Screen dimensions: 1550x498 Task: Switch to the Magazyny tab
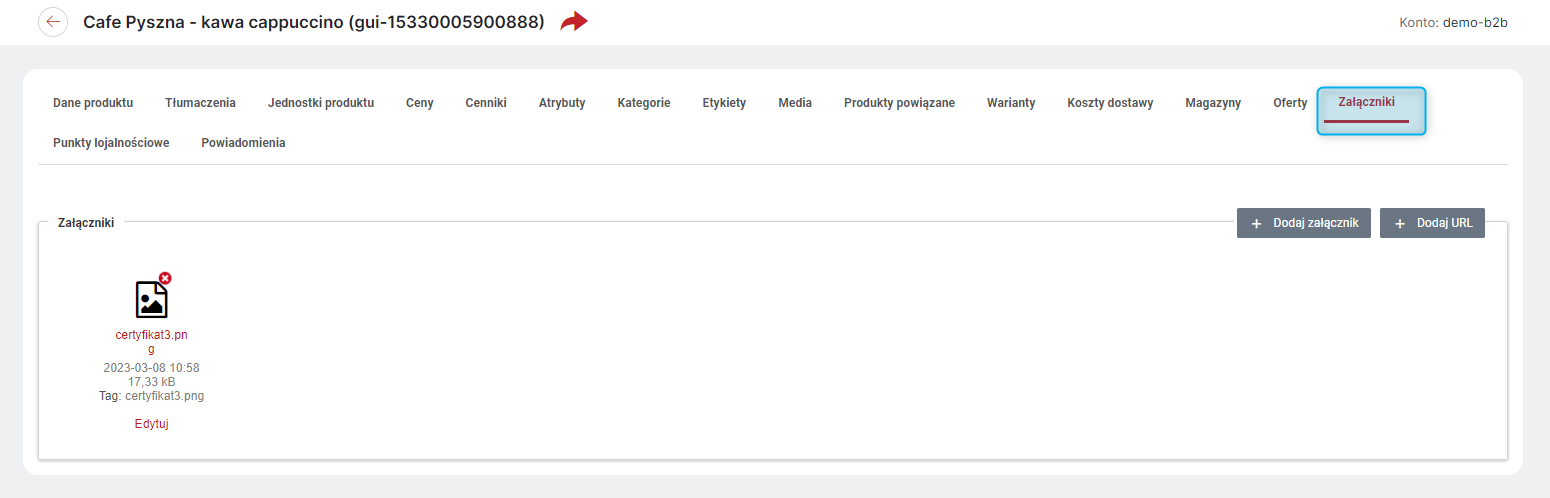coord(1213,103)
